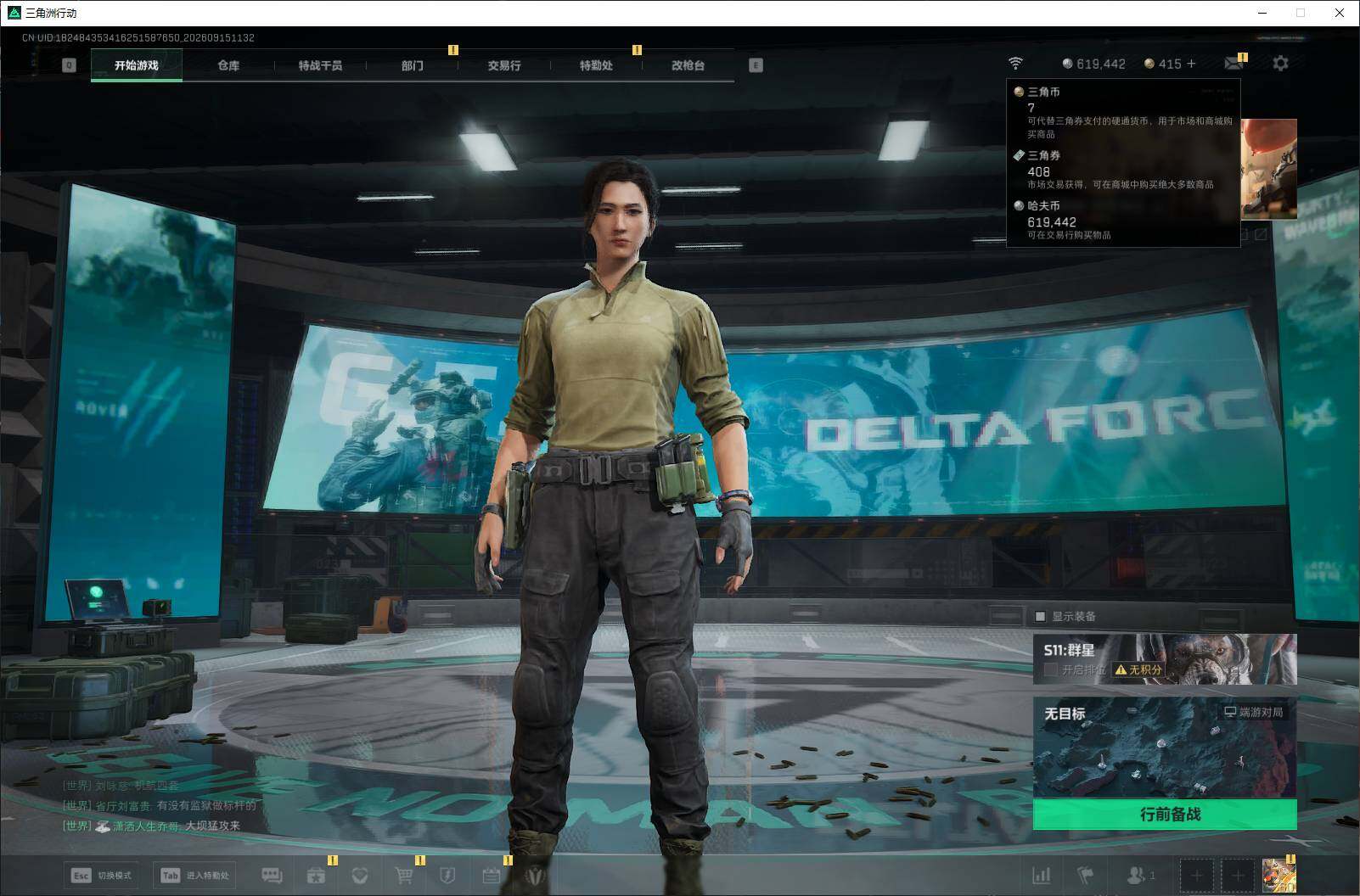Click the plus slot beside friends icon

coord(1196,875)
